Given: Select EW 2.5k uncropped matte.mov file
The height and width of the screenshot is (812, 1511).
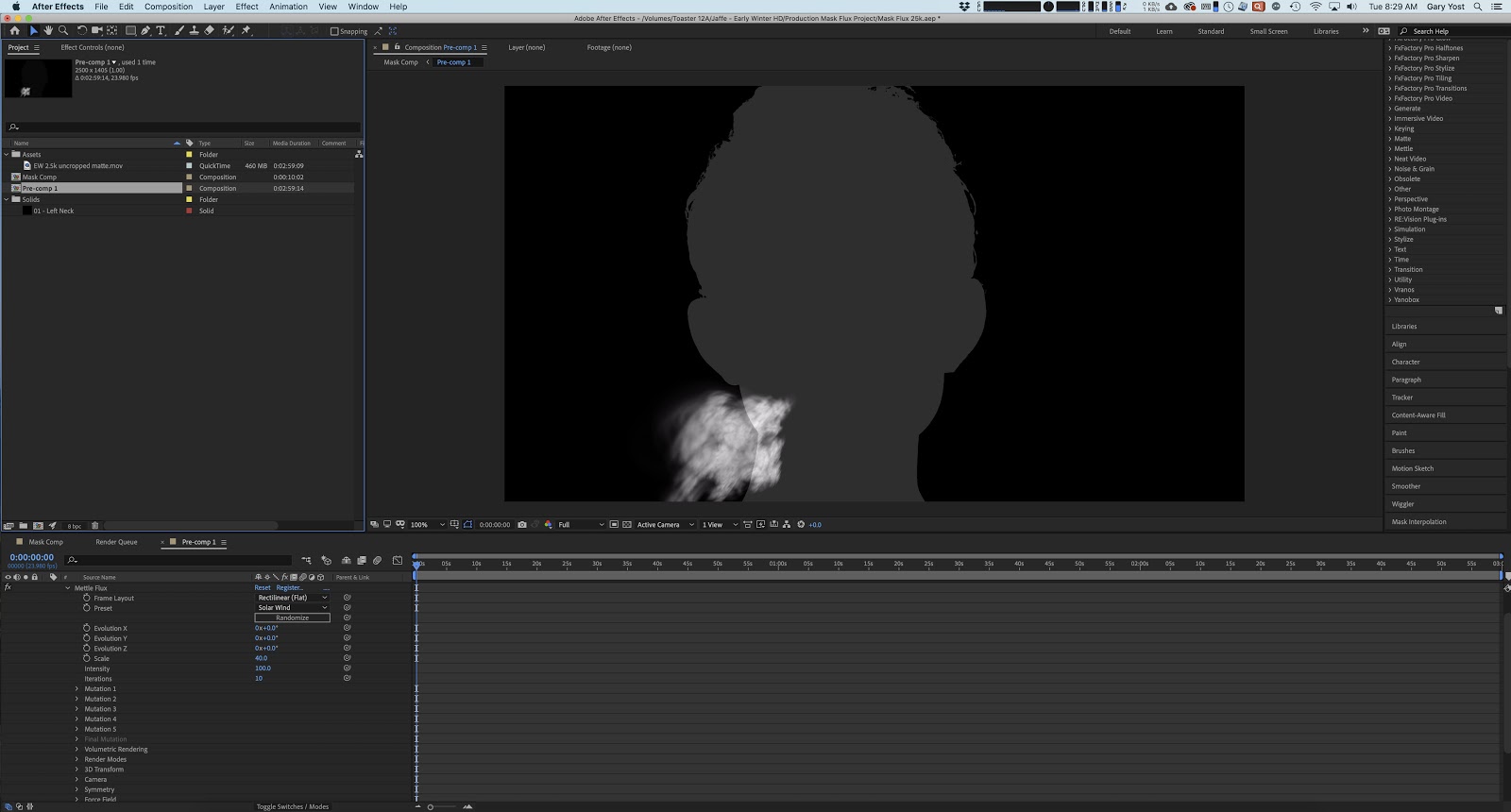Looking at the screenshot, I should pyautogui.click(x=77, y=166).
